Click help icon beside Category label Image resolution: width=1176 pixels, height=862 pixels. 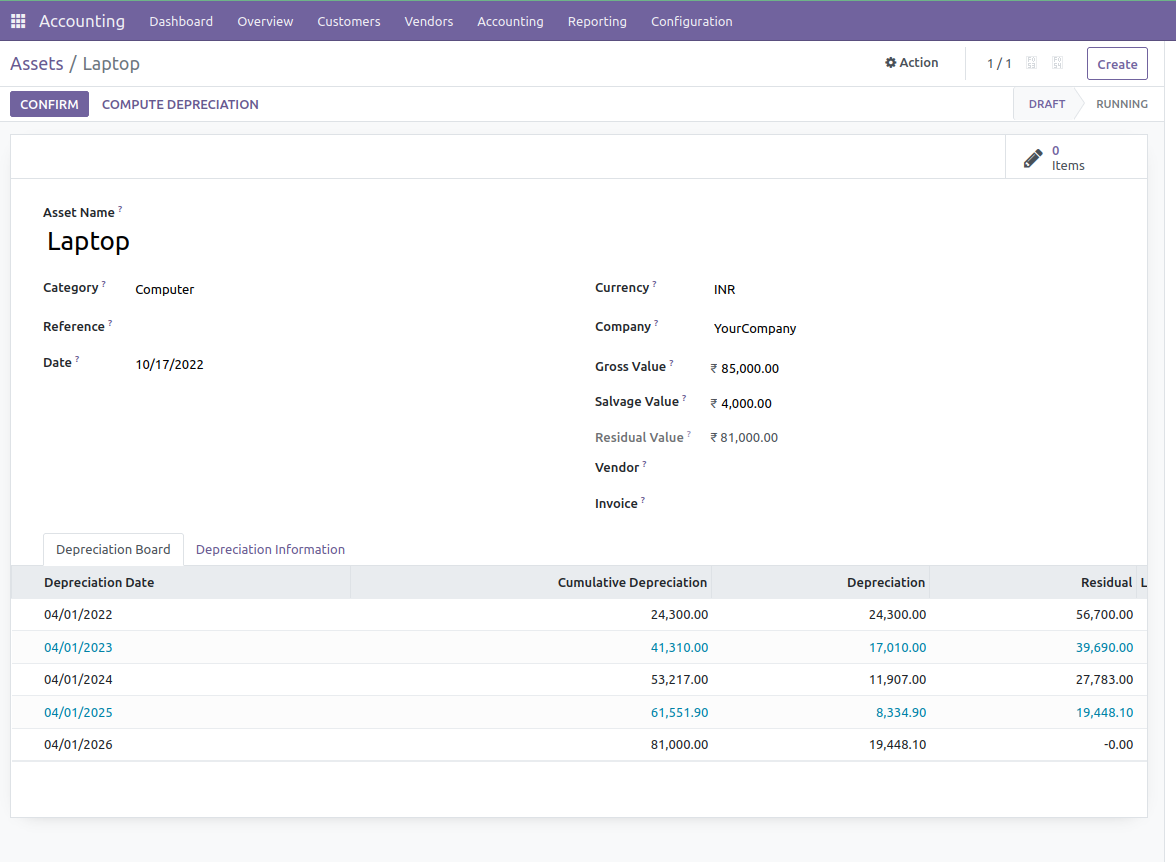coord(103,284)
